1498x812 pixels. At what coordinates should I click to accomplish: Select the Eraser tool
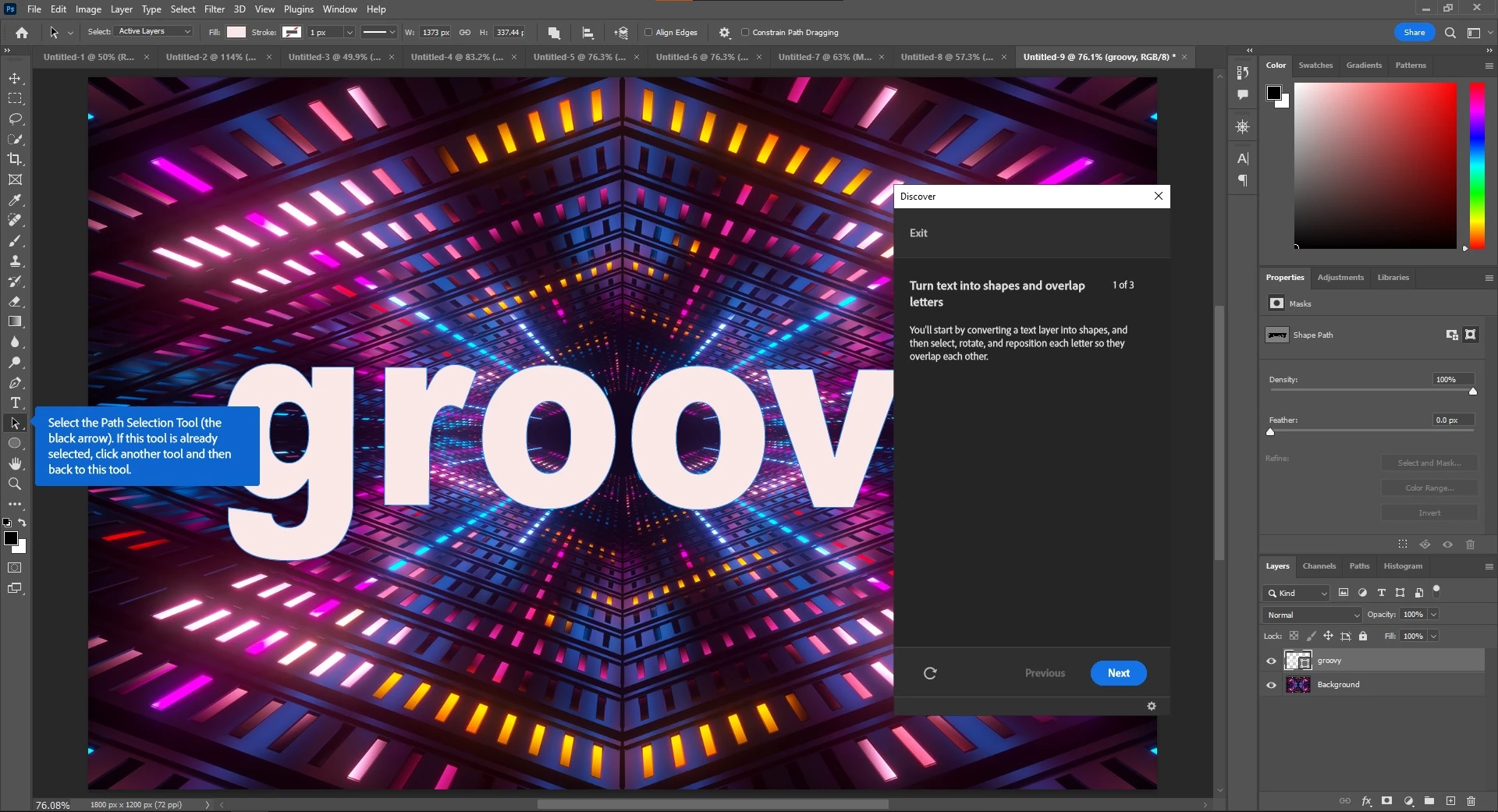pyautogui.click(x=15, y=302)
